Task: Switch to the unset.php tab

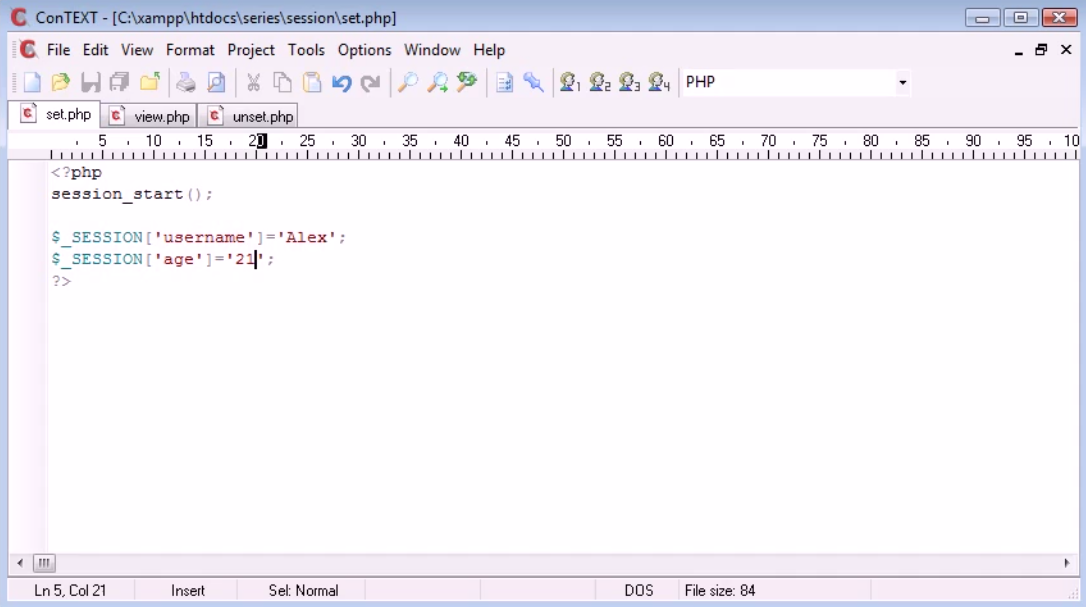Action: click(255, 114)
